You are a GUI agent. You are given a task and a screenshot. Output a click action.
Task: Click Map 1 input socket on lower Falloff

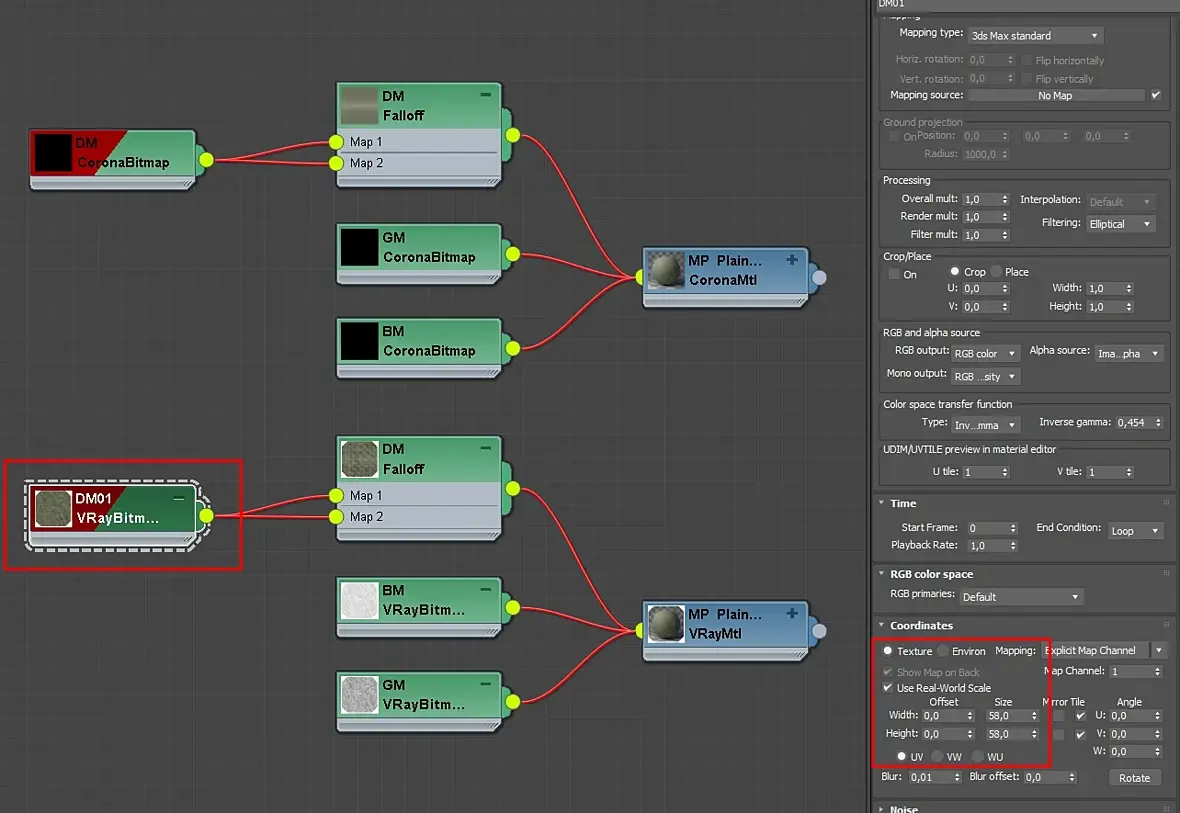tap(337, 495)
